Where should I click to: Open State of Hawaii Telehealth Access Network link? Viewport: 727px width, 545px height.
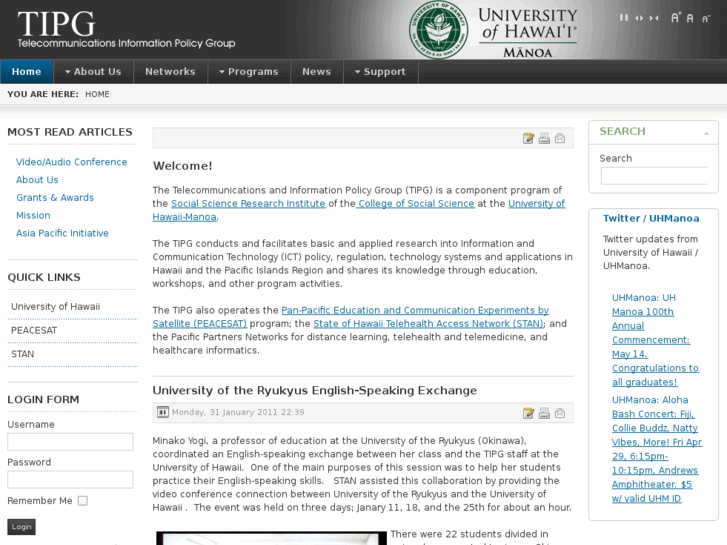[x=428, y=324]
